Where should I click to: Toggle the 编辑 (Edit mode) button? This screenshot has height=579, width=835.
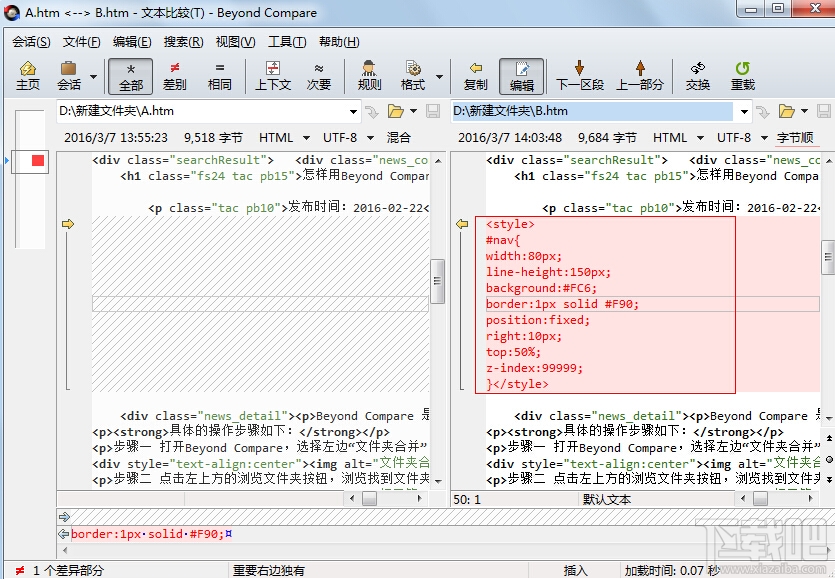[520, 75]
